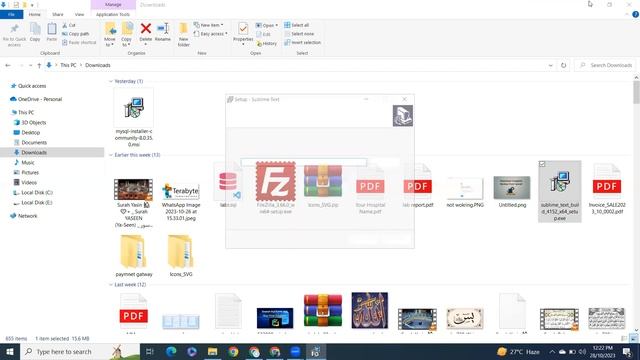The height and width of the screenshot is (360, 640).
Task: Navigate back with the back arrow
Action: 8,65
